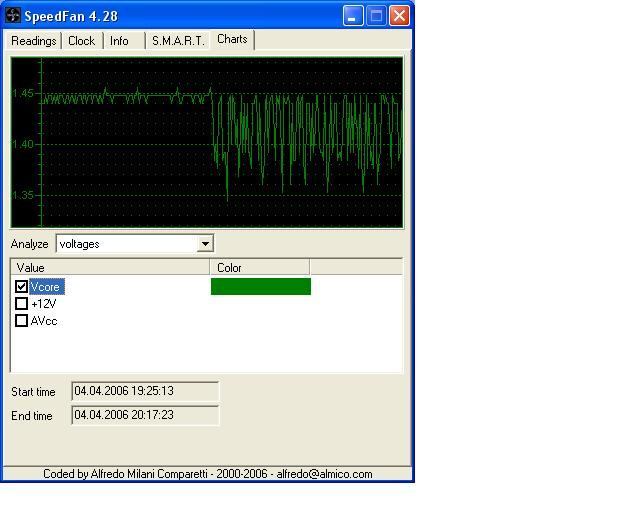Enable the +12V checkbox

click(21, 304)
